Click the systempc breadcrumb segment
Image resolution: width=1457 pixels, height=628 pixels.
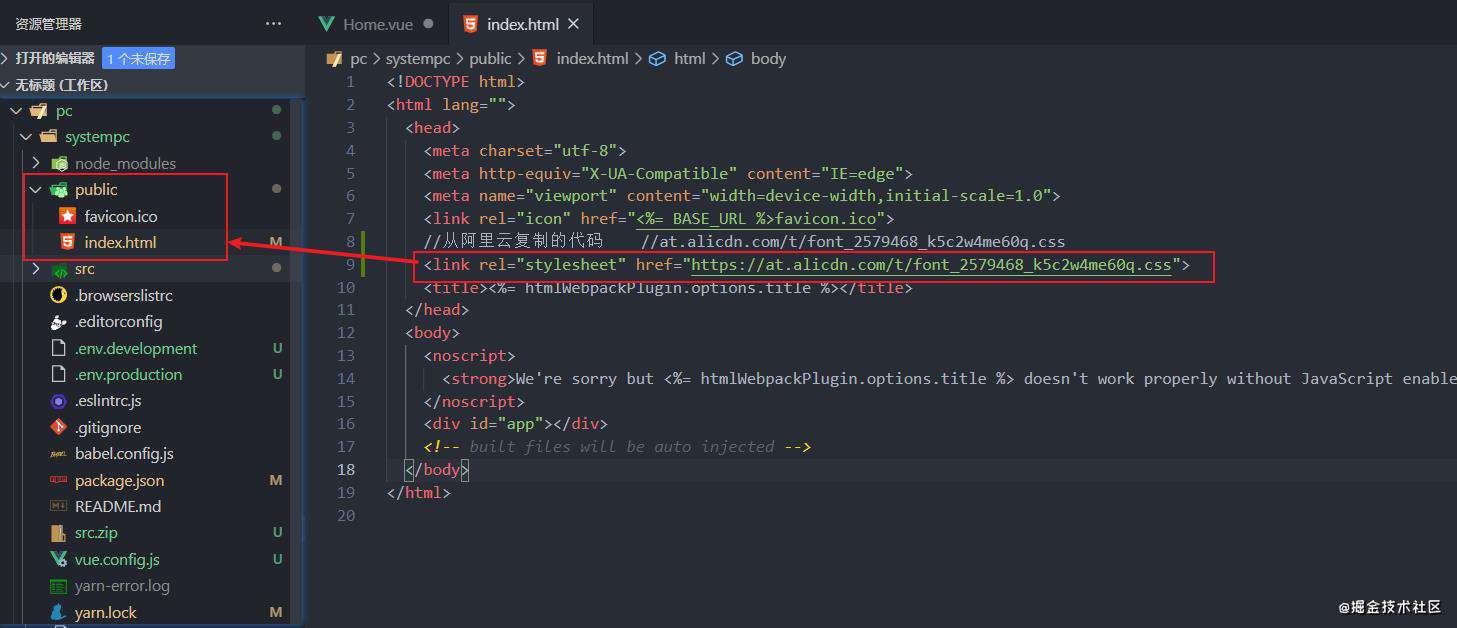pos(418,59)
